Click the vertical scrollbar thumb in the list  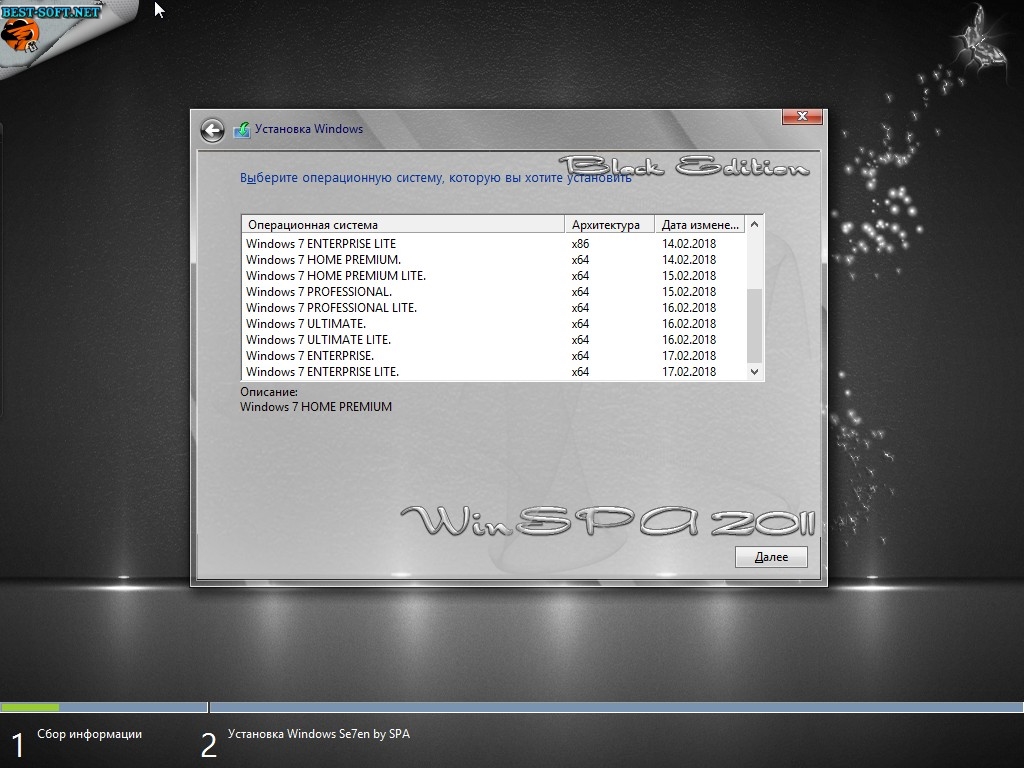click(754, 326)
